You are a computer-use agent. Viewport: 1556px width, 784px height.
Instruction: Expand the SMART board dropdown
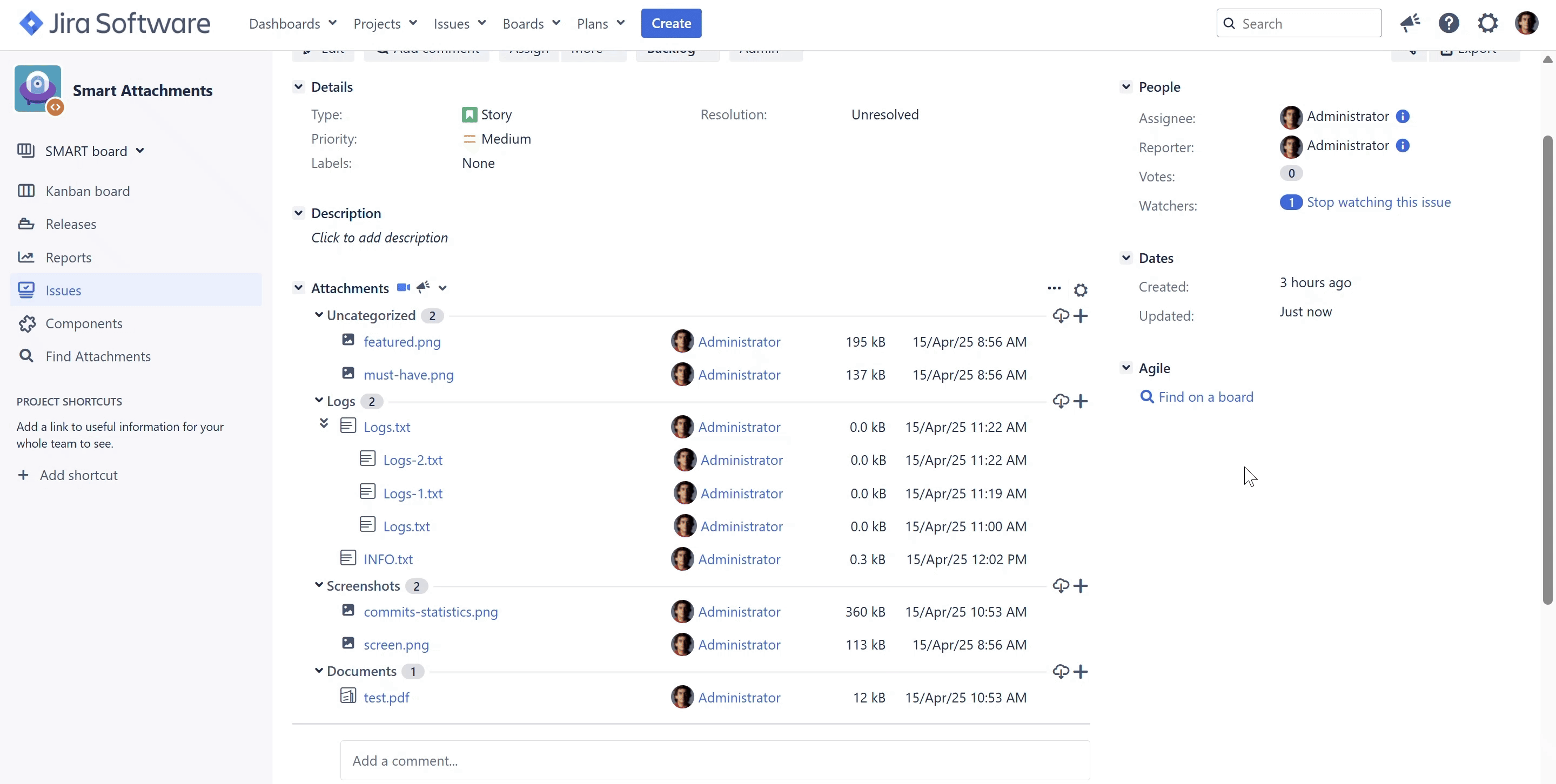coord(140,151)
